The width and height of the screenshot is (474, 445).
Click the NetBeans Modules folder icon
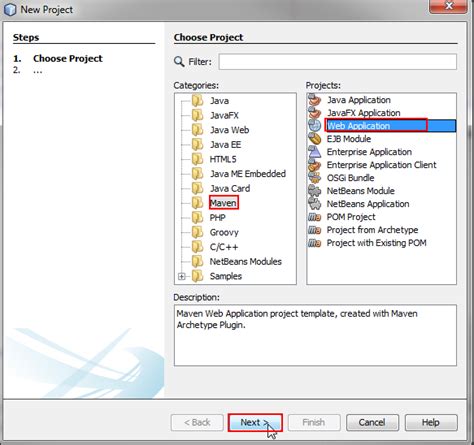click(x=198, y=262)
